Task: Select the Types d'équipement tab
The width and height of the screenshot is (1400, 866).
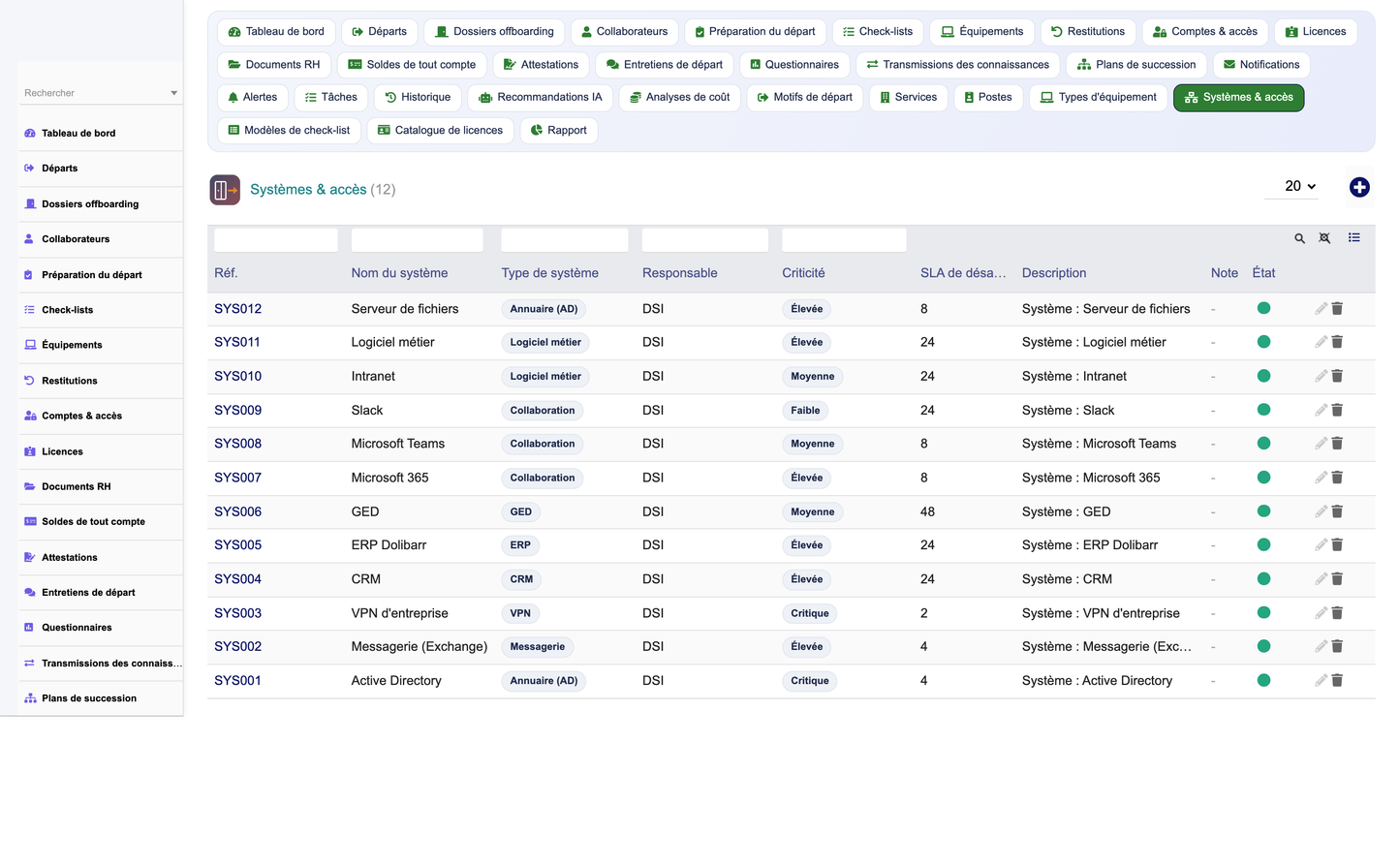Action: (1099, 98)
